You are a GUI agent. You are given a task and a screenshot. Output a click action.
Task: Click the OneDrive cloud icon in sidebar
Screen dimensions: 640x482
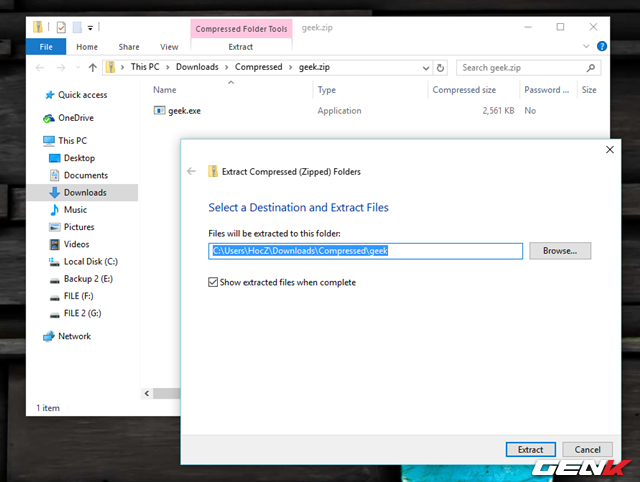(x=49, y=118)
